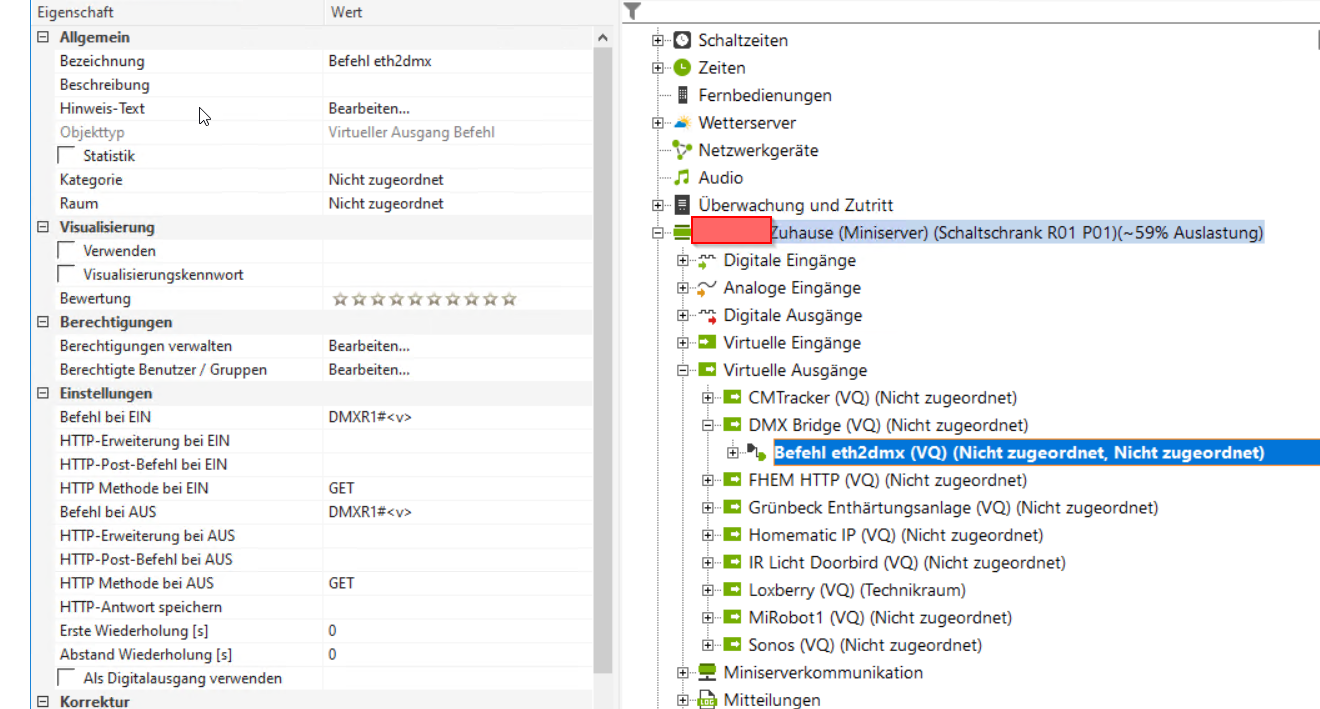Collapse the Allgemein property section
The image size is (1320, 709).
pos(43,37)
